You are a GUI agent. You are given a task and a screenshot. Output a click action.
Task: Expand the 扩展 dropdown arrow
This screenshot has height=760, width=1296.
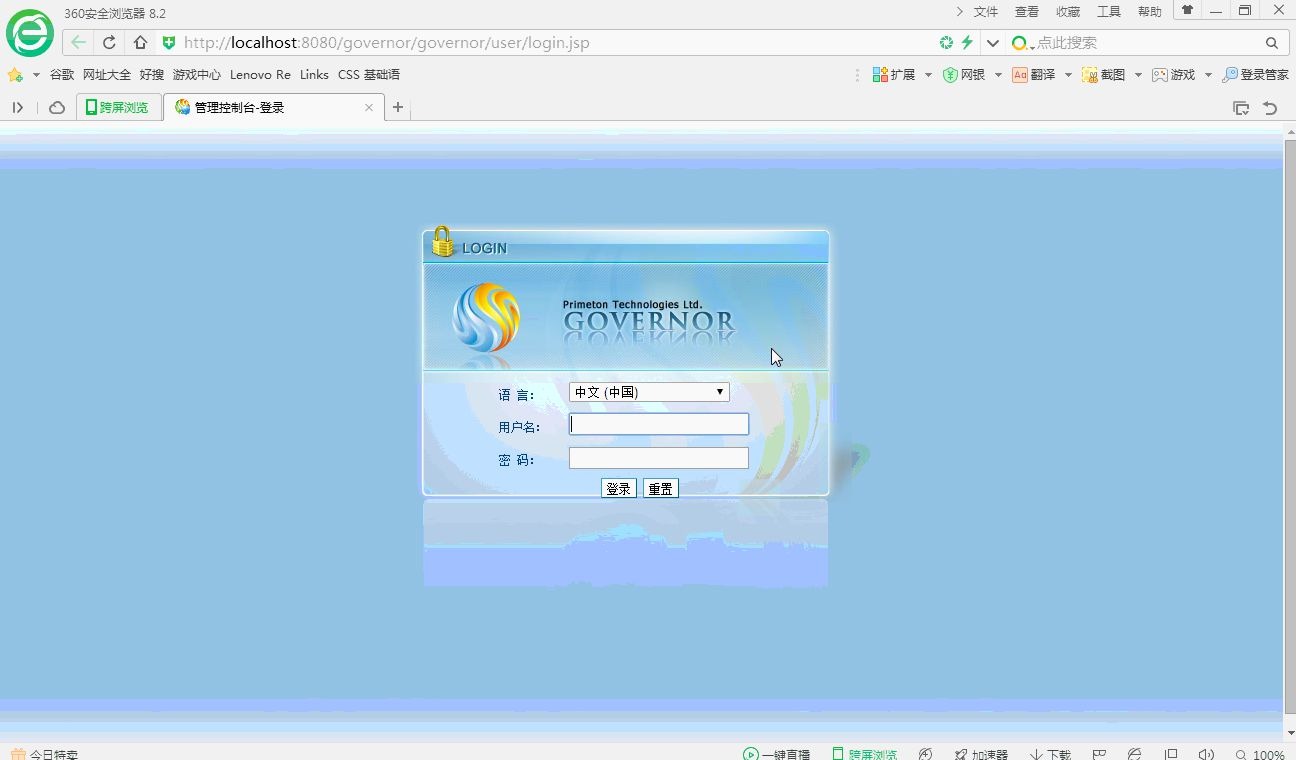[x=928, y=75]
